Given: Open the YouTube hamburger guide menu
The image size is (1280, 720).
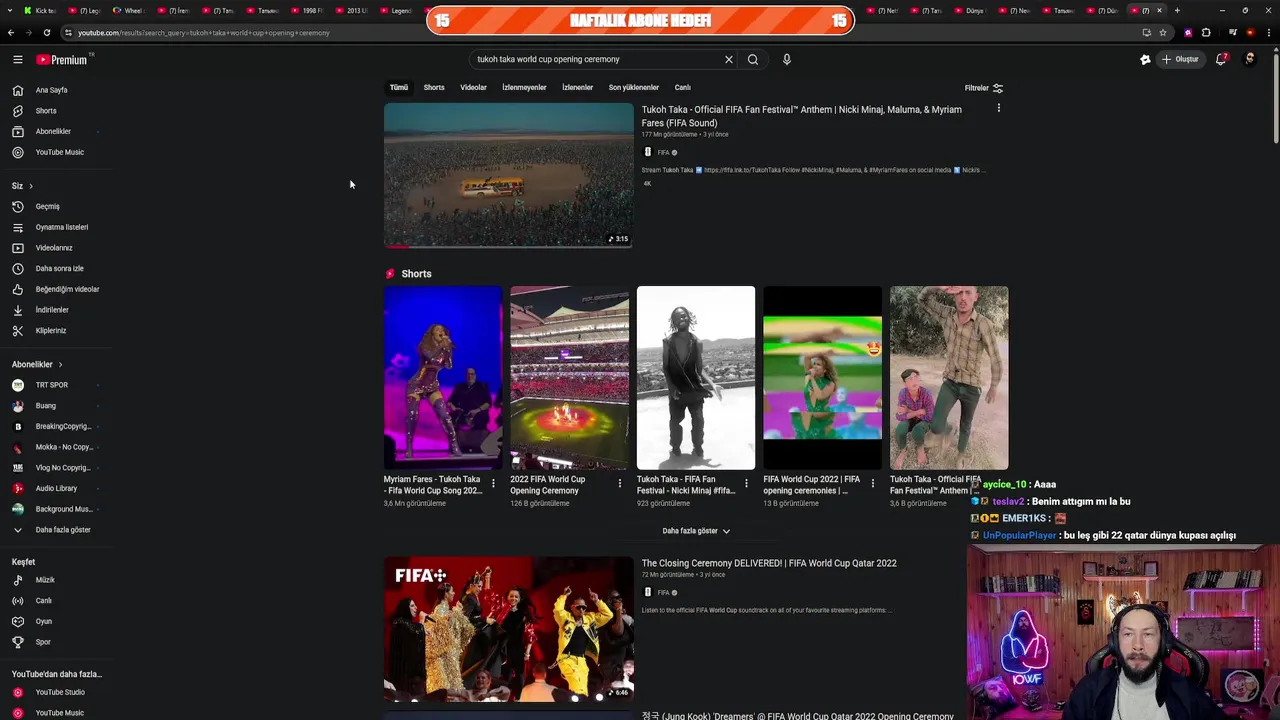Looking at the screenshot, I should (18, 60).
